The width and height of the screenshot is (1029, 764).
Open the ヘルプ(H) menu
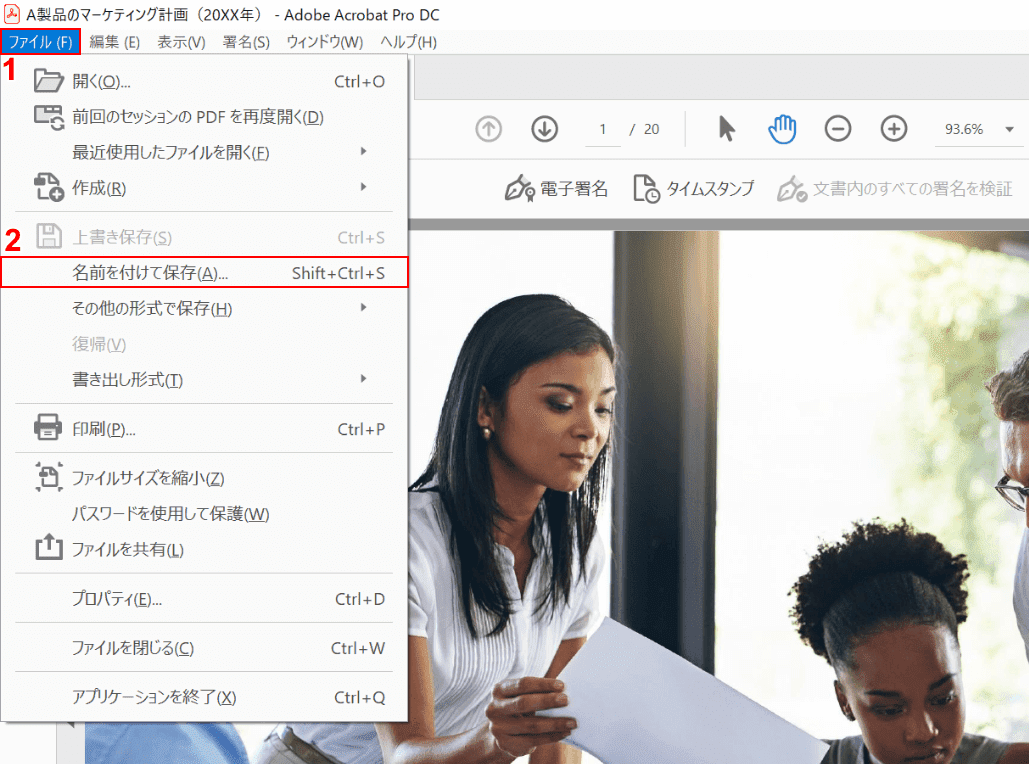[409, 42]
